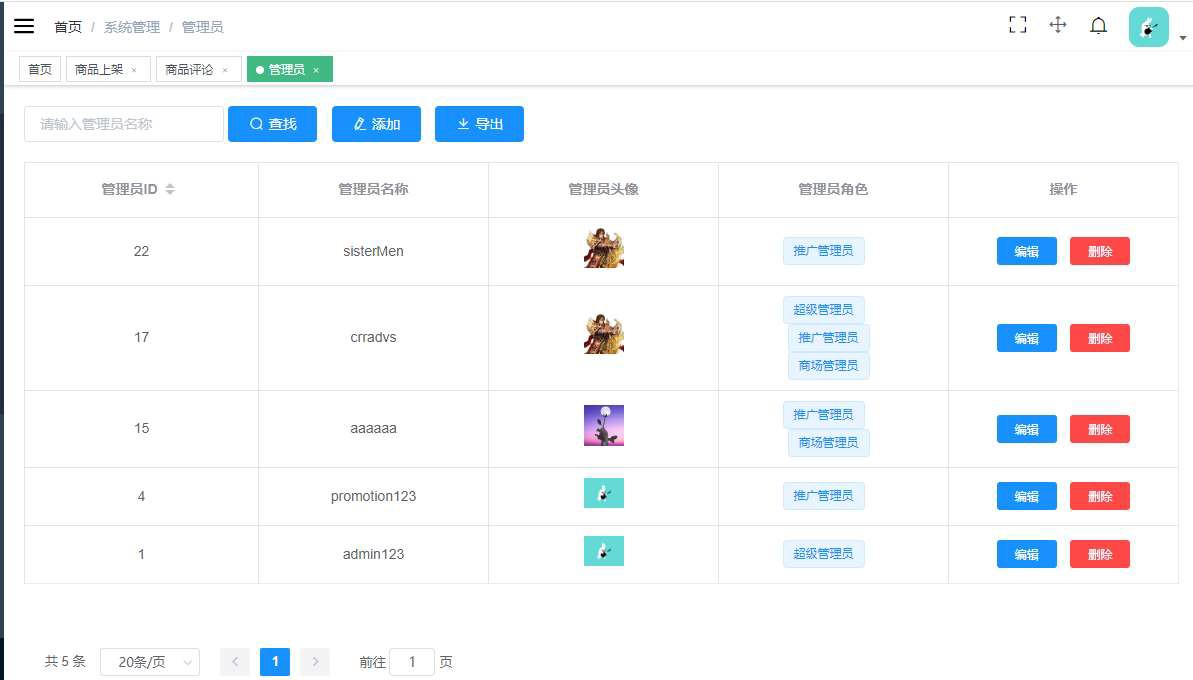
Task: Click the aaaaaa name cell
Action: 373,428
